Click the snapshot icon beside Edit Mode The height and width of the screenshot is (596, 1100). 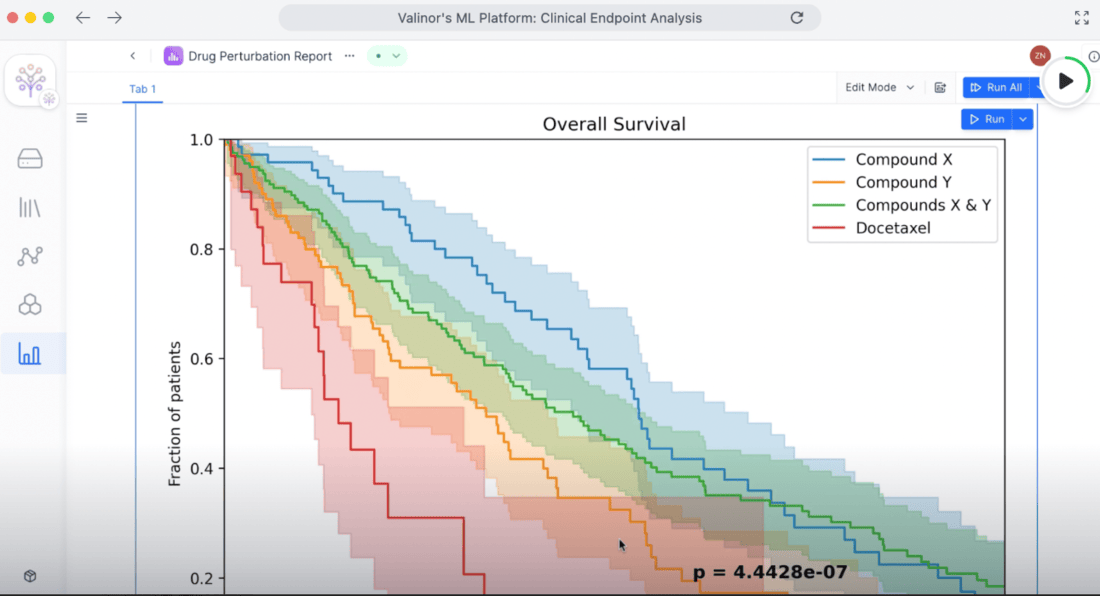(940, 88)
